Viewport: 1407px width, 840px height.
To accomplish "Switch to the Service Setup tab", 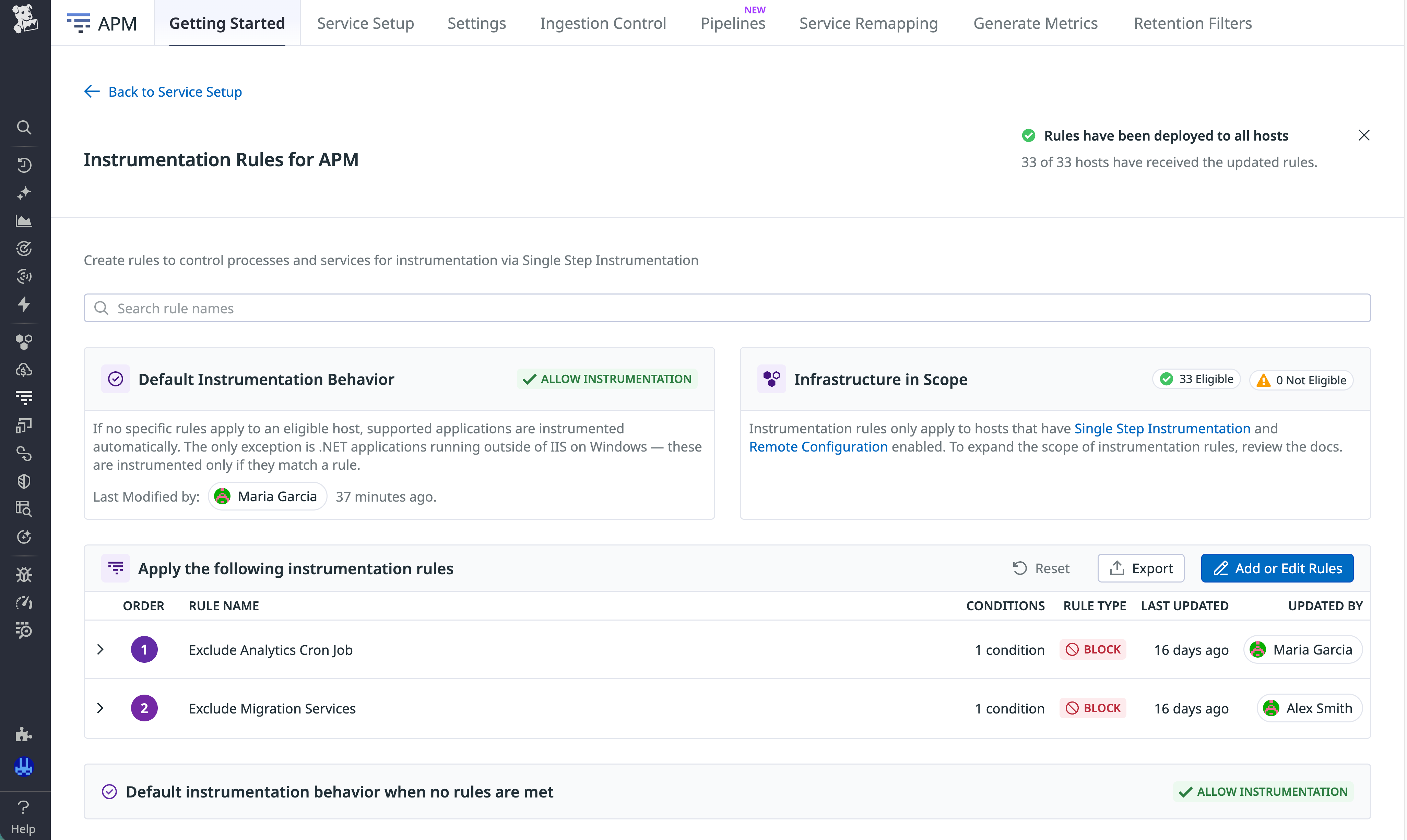I will pyautogui.click(x=365, y=23).
